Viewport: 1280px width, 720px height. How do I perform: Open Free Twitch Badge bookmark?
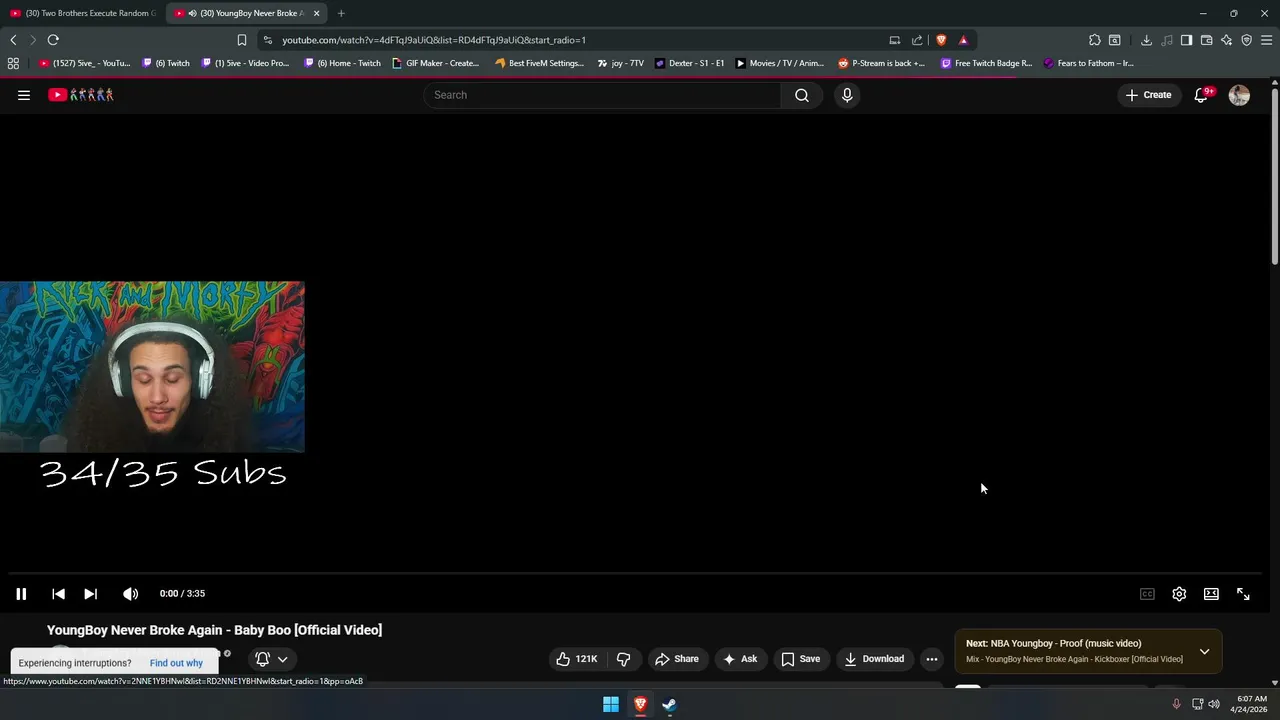(986, 63)
